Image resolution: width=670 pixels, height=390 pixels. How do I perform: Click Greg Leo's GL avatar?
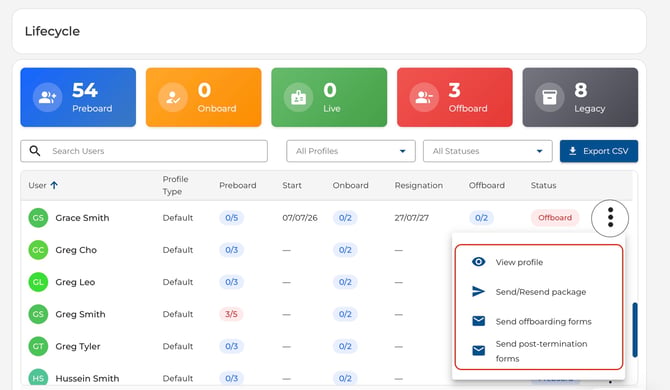[38, 282]
